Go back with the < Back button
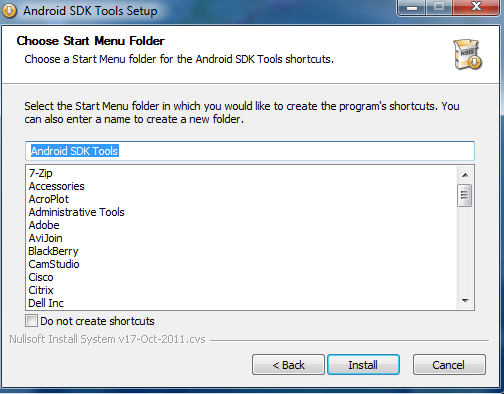 [288, 365]
